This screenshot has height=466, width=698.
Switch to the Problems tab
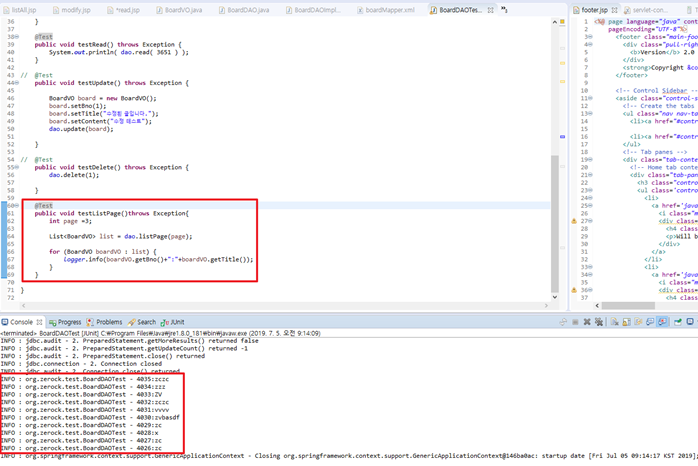104,322
